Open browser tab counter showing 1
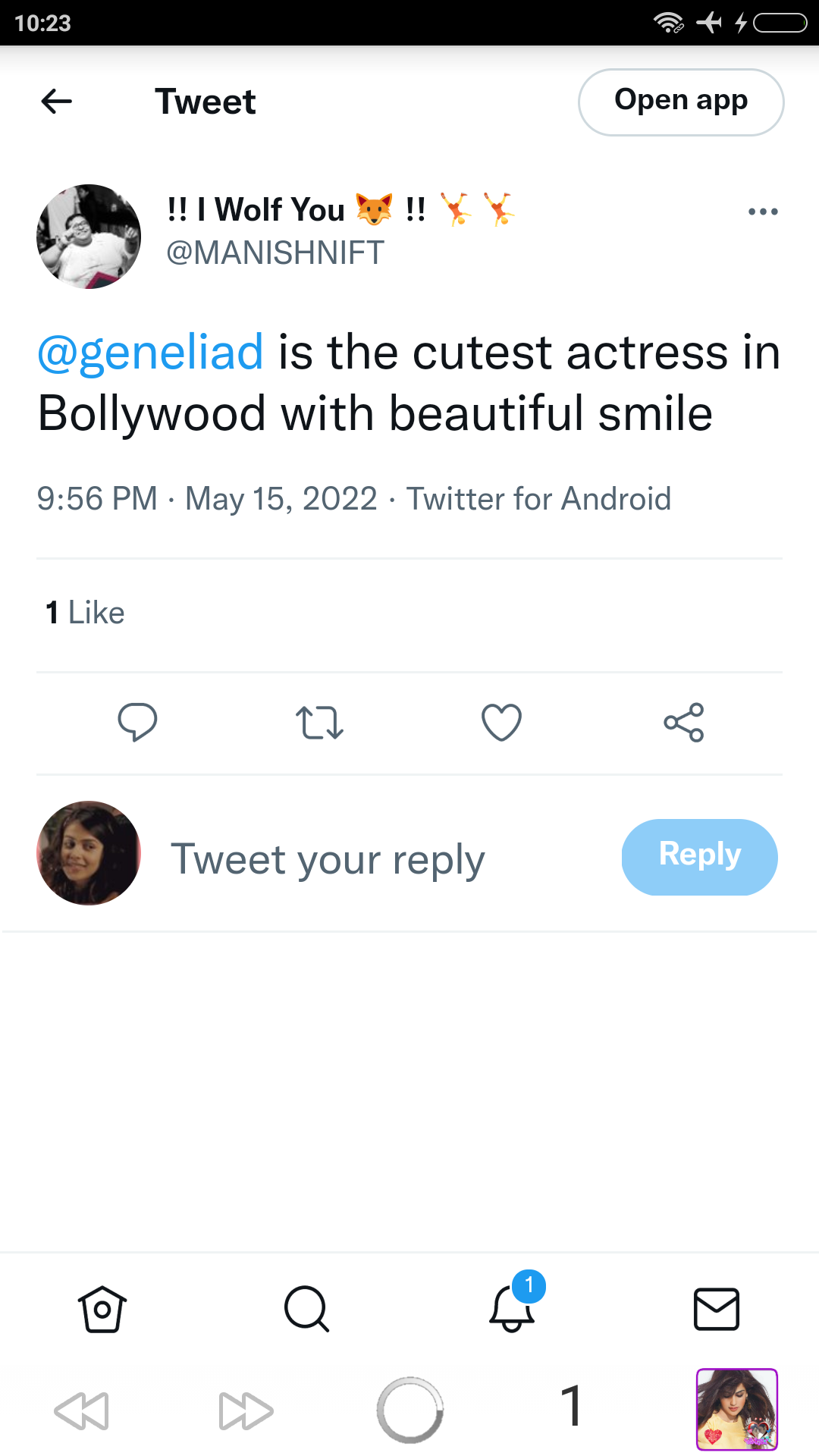819x1456 pixels. click(x=572, y=1405)
